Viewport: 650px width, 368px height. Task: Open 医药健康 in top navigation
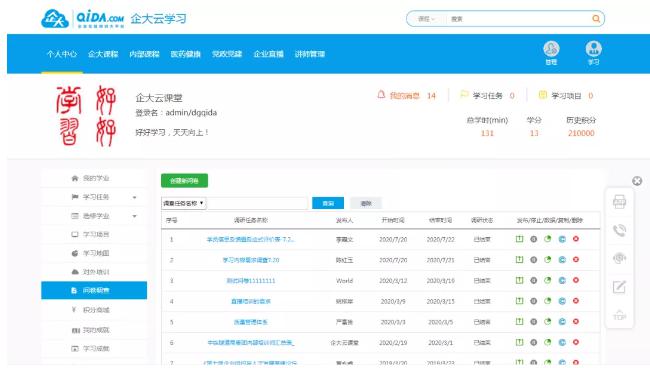pyautogui.click(x=186, y=54)
